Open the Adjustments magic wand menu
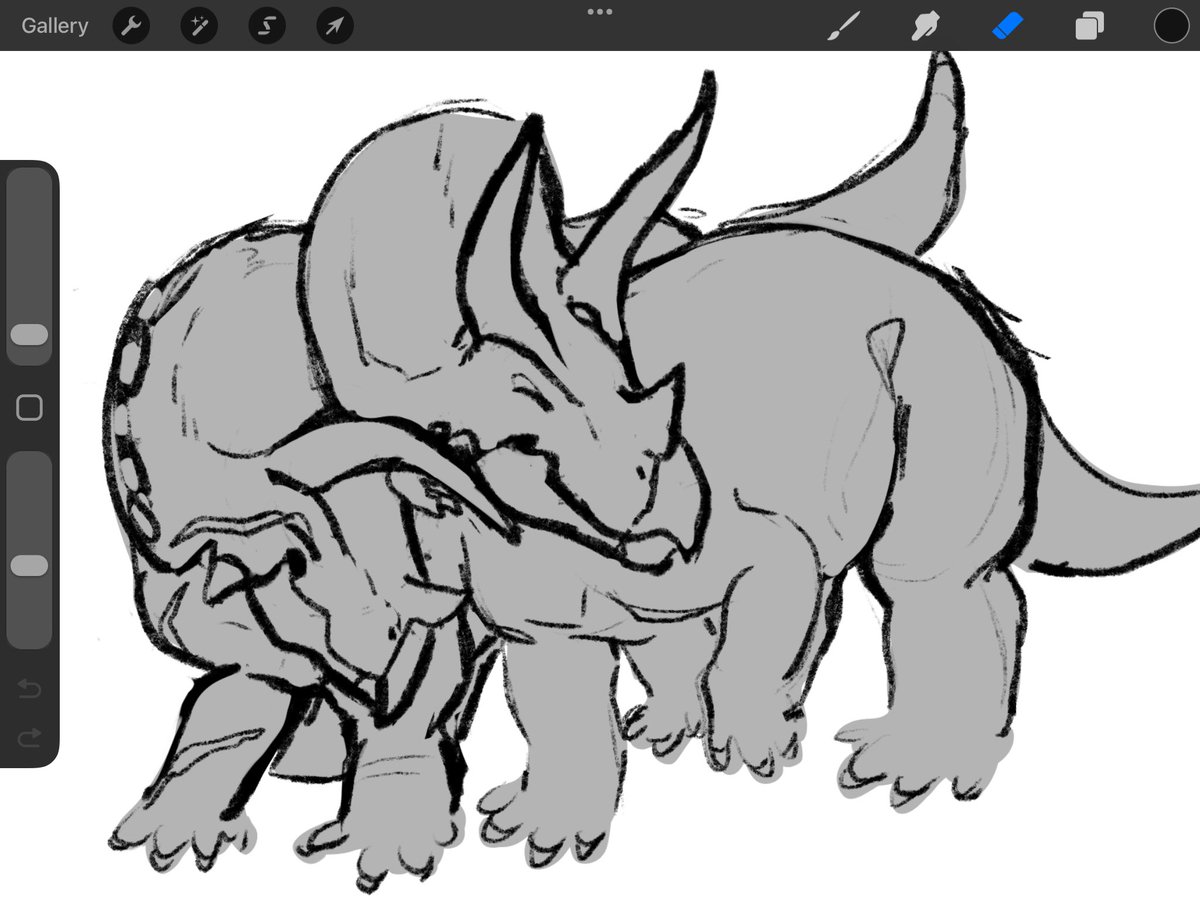 point(198,26)
